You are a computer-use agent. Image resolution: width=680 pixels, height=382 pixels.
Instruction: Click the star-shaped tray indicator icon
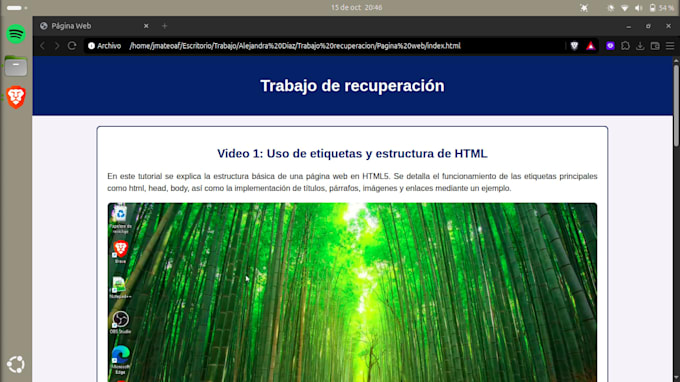click(584, 8)
